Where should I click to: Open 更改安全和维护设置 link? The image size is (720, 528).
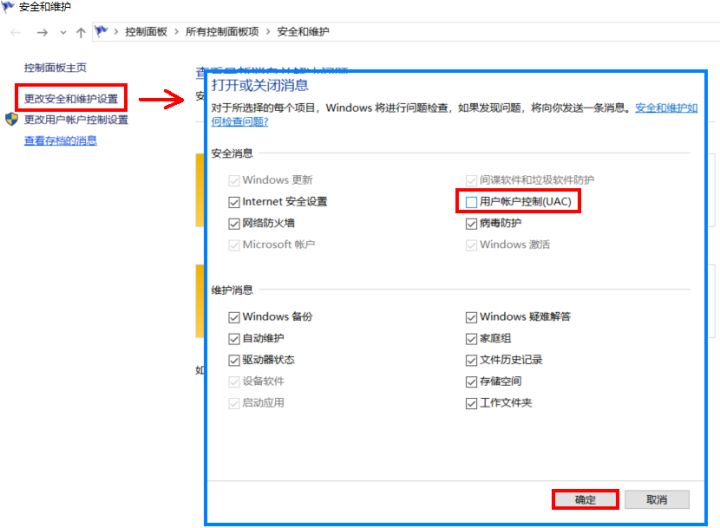71,98
